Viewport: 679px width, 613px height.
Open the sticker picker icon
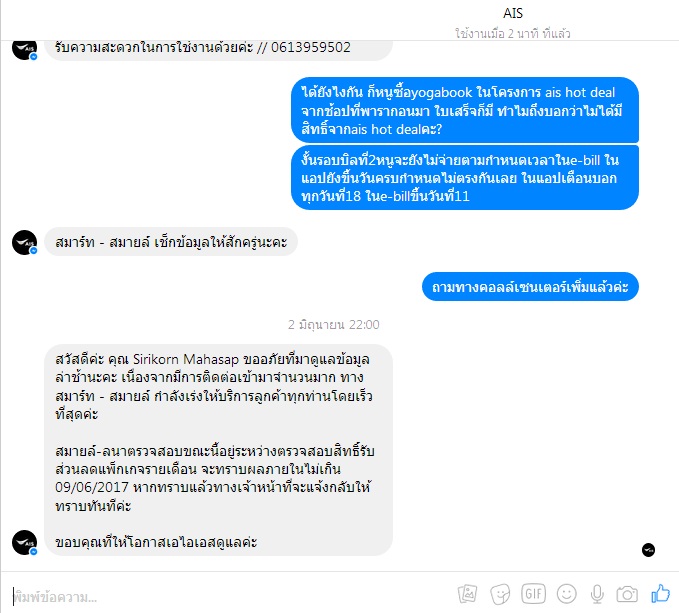pyautogui.click(x=500, y=594)
